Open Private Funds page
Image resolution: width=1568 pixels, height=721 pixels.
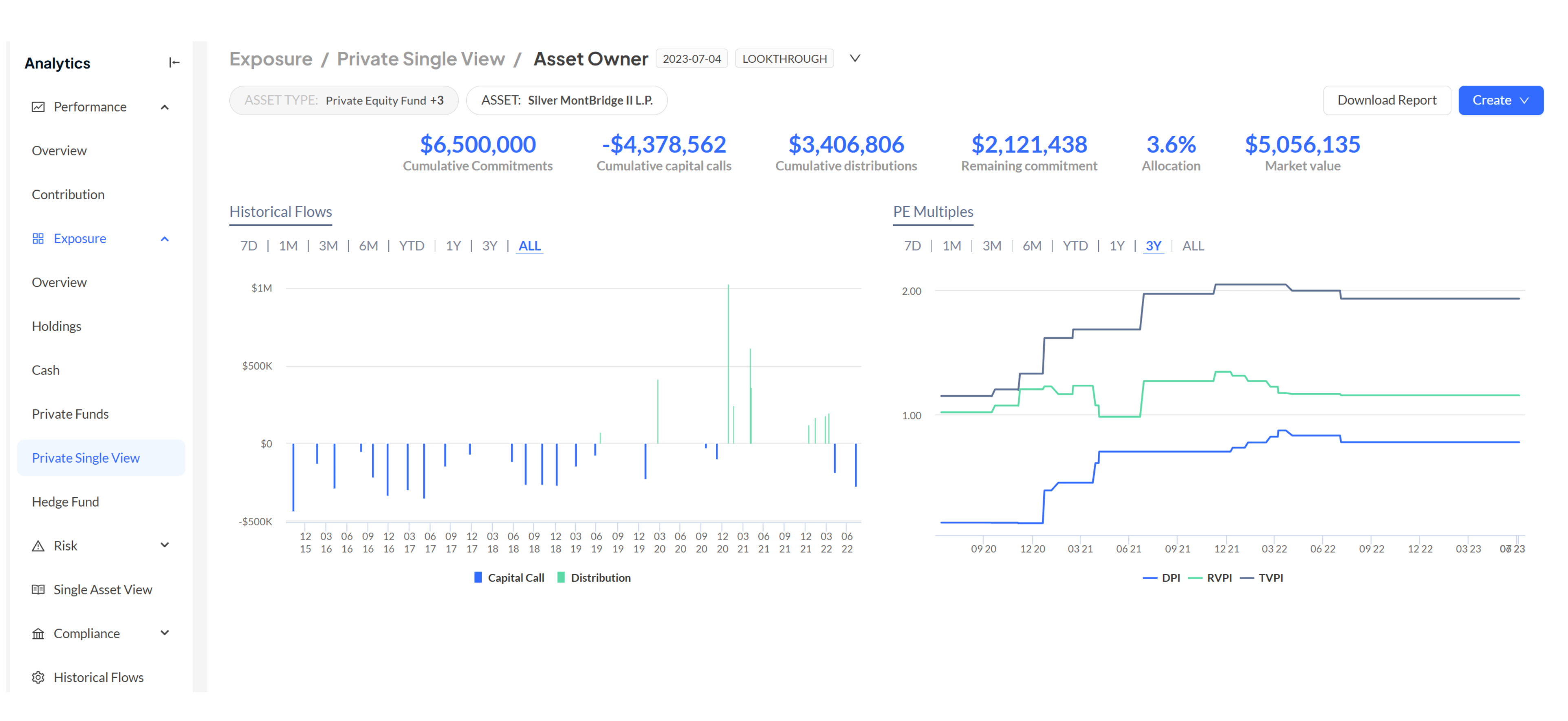[x=70, y=414]
